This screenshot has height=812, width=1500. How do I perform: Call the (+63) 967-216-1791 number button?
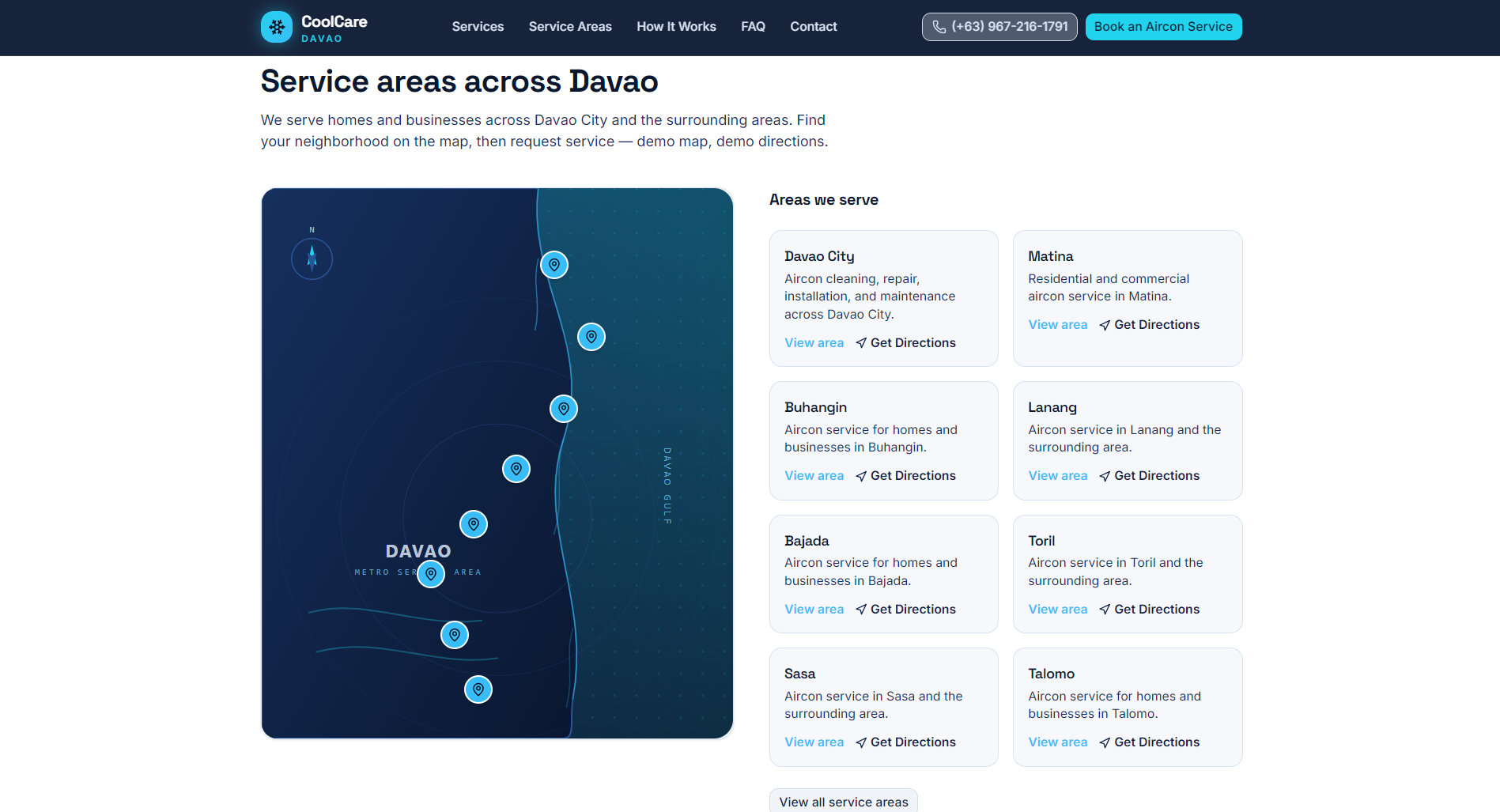point(999,27)
